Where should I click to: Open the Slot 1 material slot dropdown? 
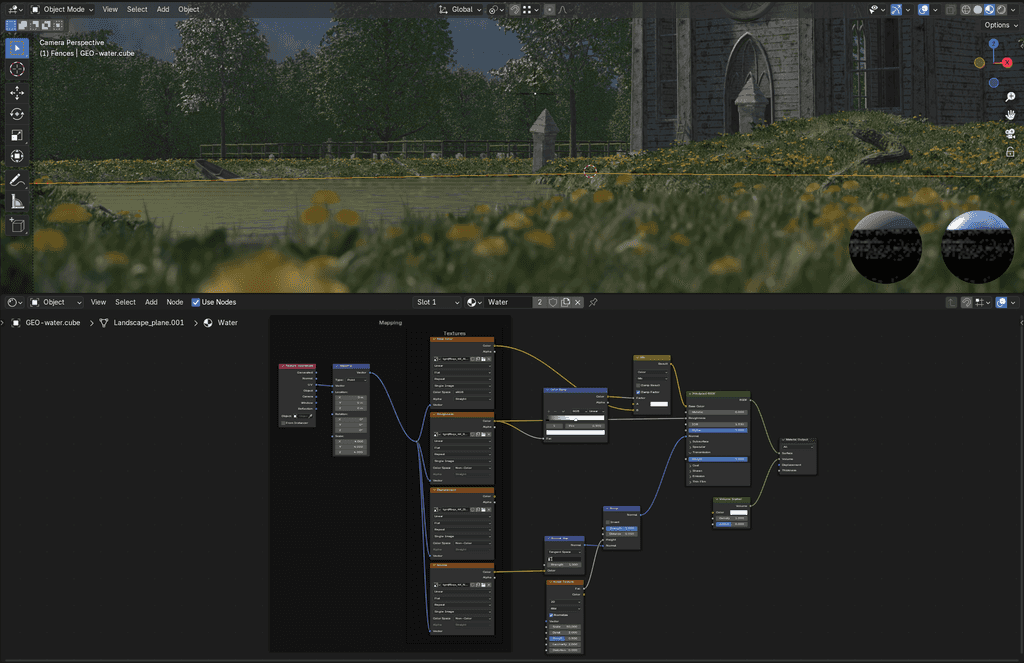tap(436, 302)
